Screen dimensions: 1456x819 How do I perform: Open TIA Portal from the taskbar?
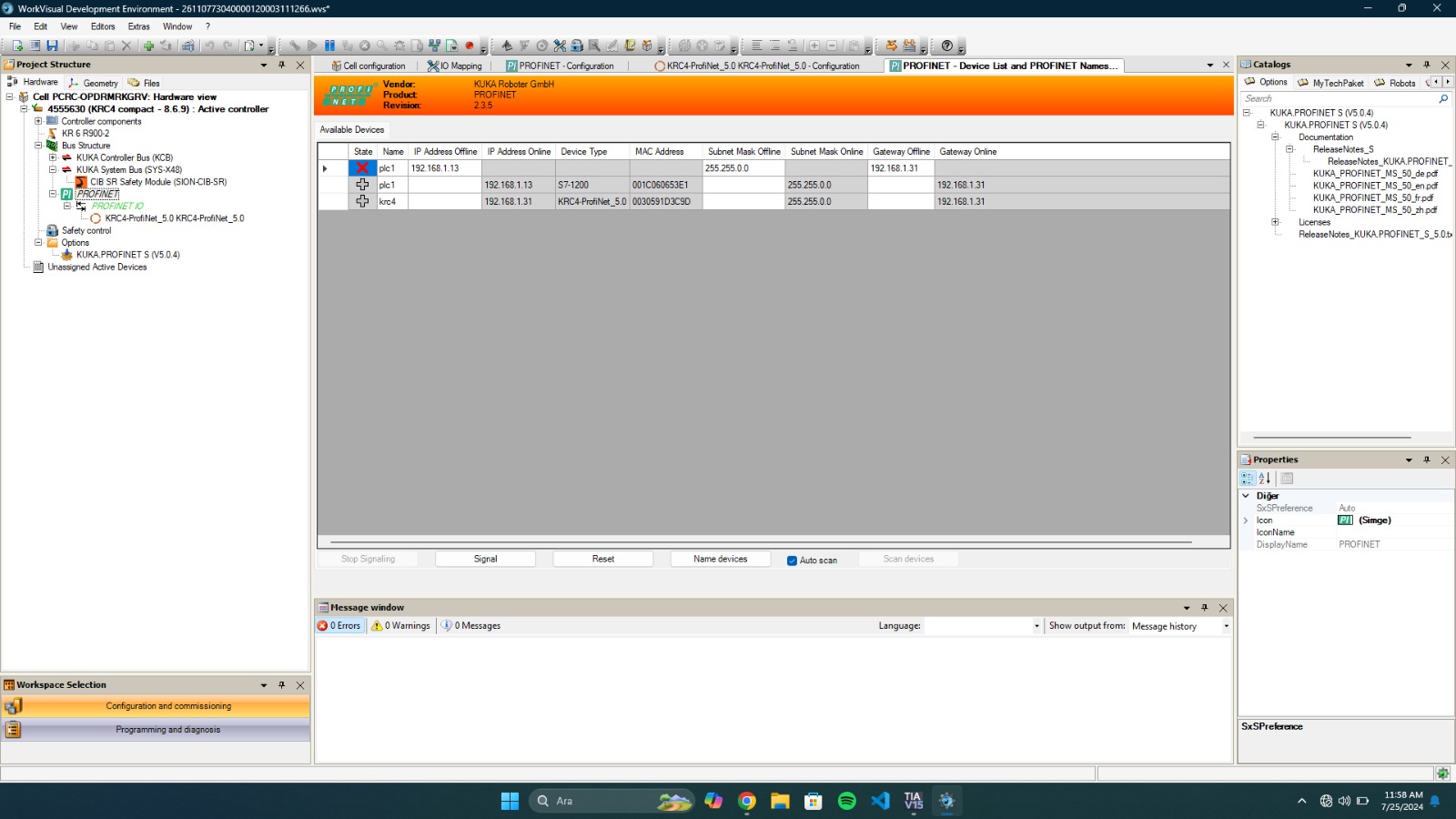[914, 801]
